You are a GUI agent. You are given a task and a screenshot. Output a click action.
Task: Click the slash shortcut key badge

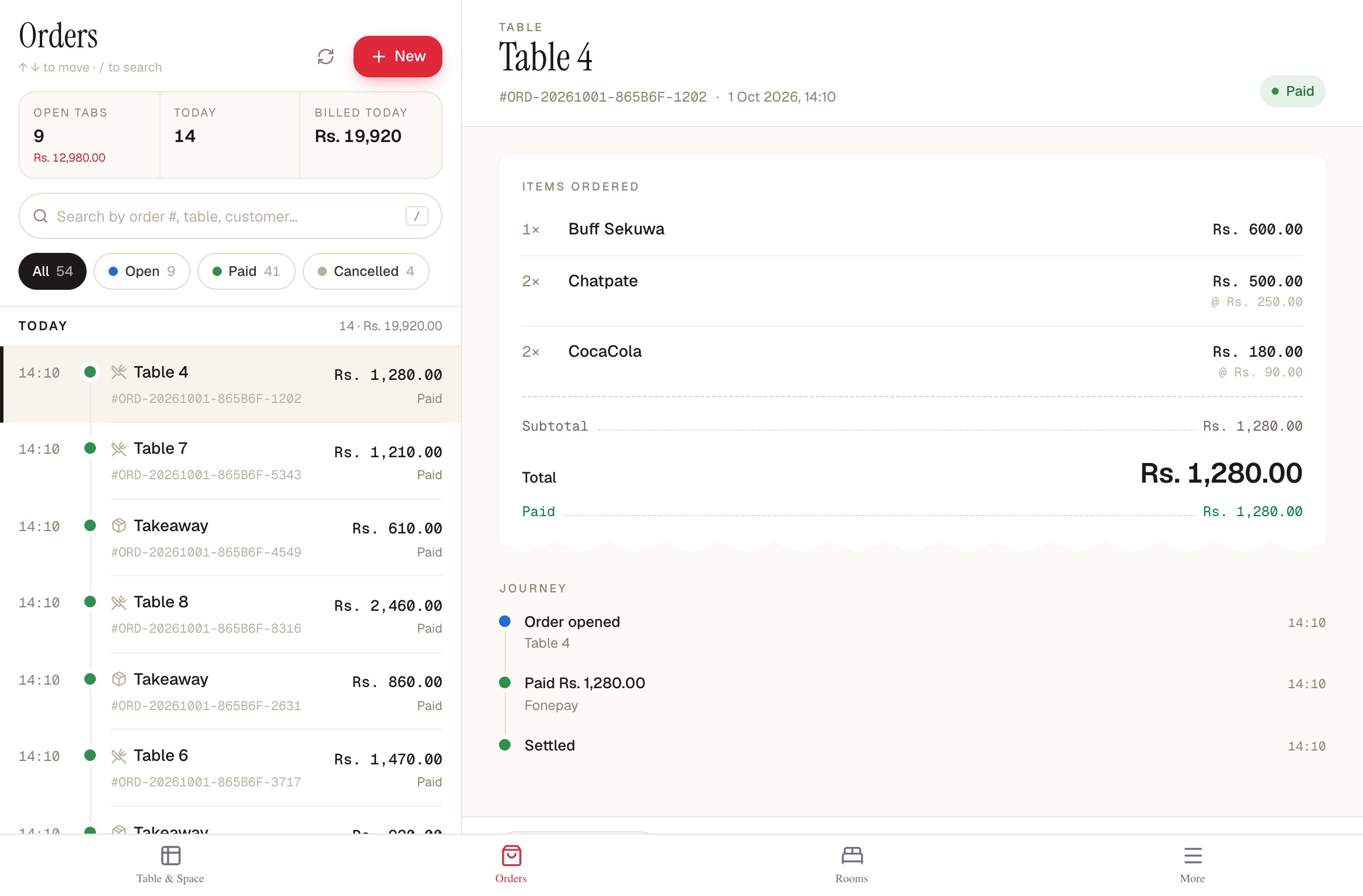coord(416,216)
